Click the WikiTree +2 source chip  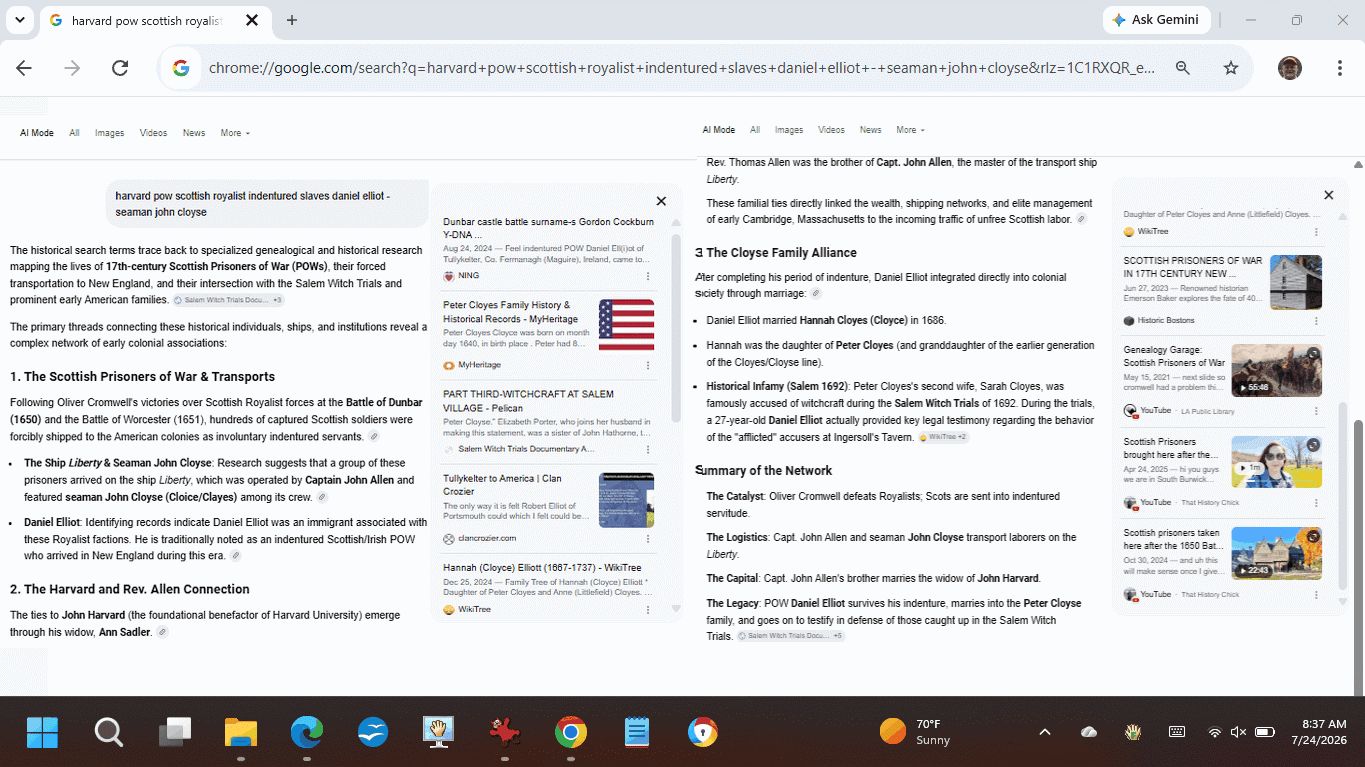click(x=943, y=437)
